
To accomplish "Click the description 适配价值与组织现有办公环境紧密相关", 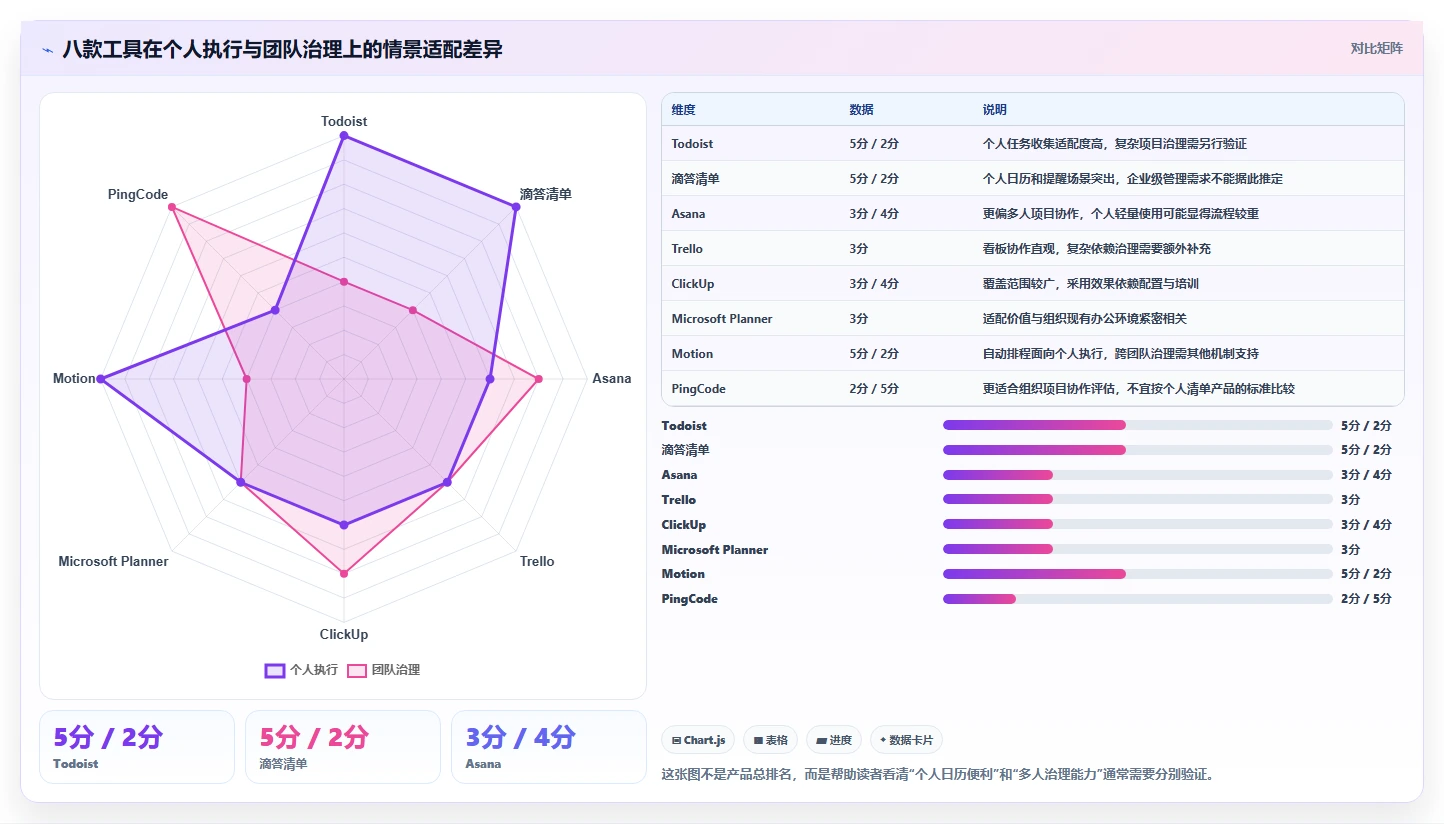I will coord(1084,319).
